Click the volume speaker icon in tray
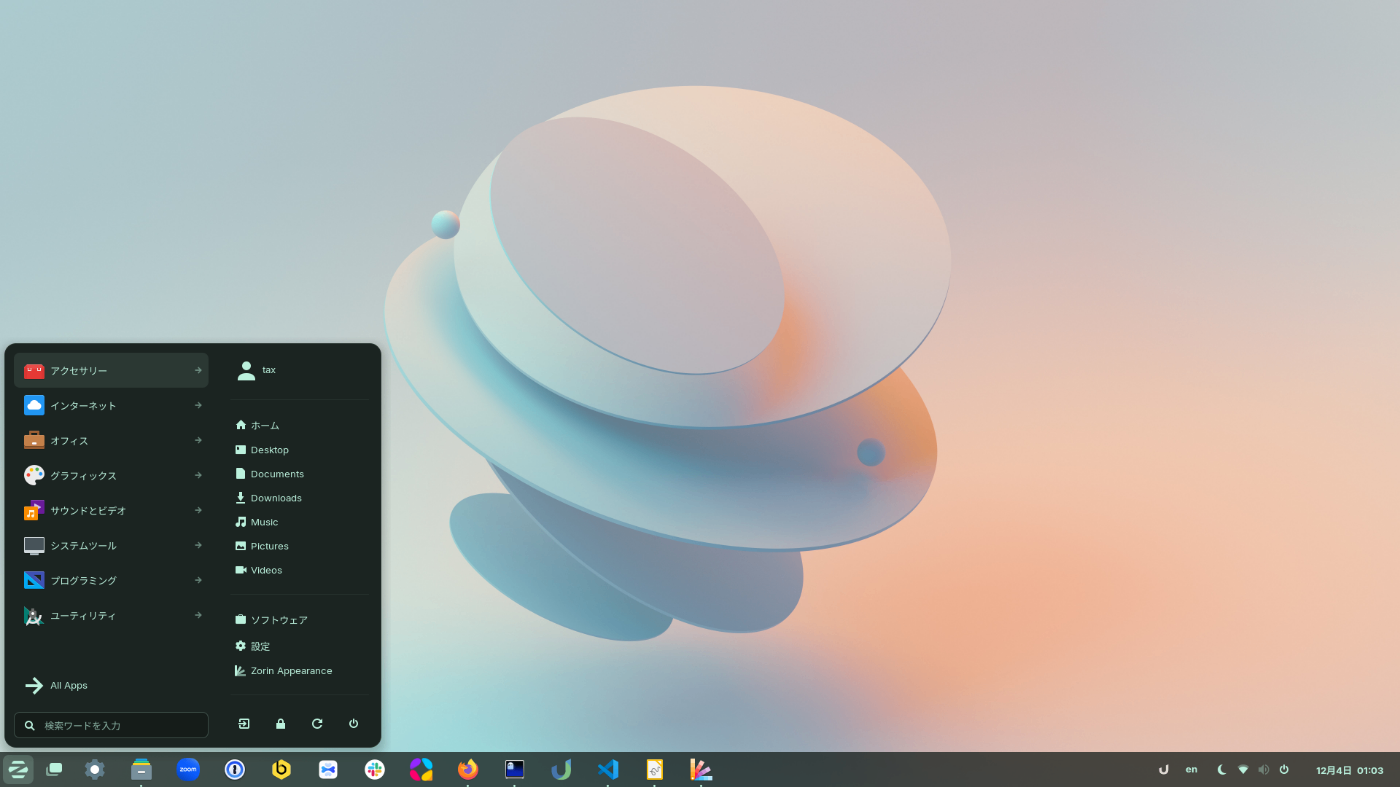Viewport: 1400px width, 787px height. pos(1263,769)
